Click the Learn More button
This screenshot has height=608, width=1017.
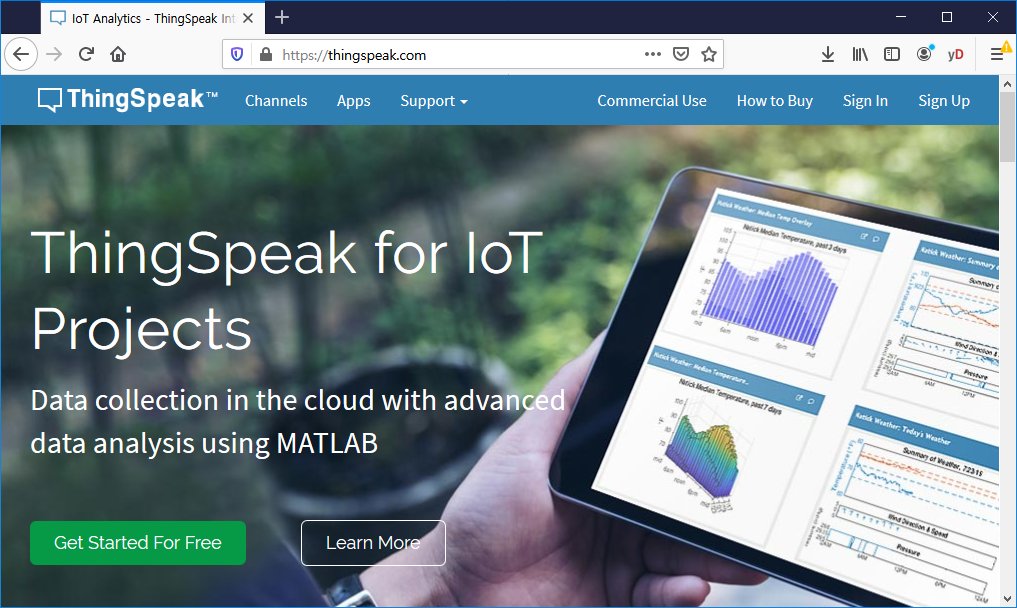[373, 542]
